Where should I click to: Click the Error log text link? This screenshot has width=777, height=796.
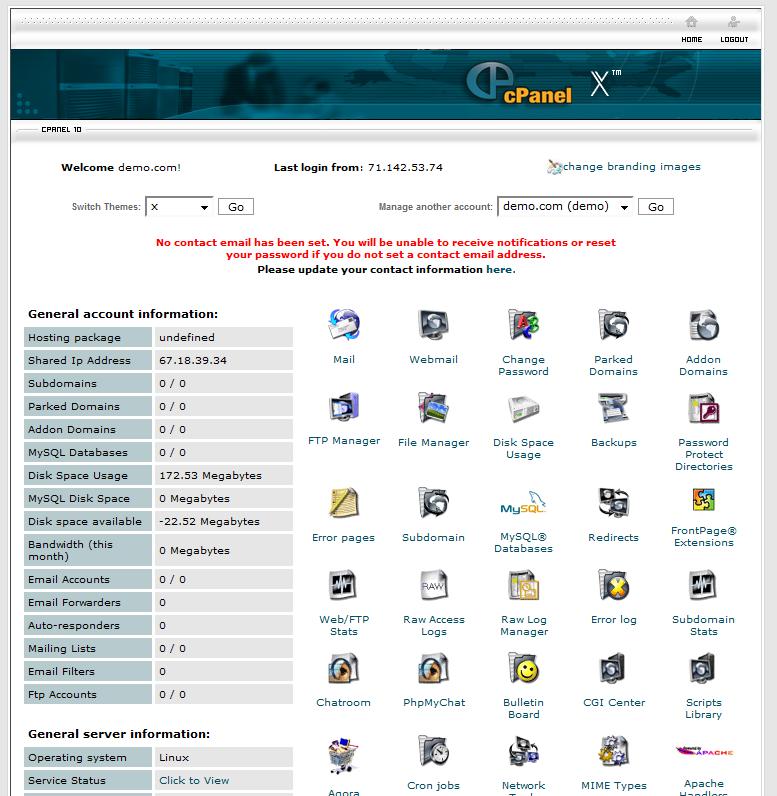(614, 620)
